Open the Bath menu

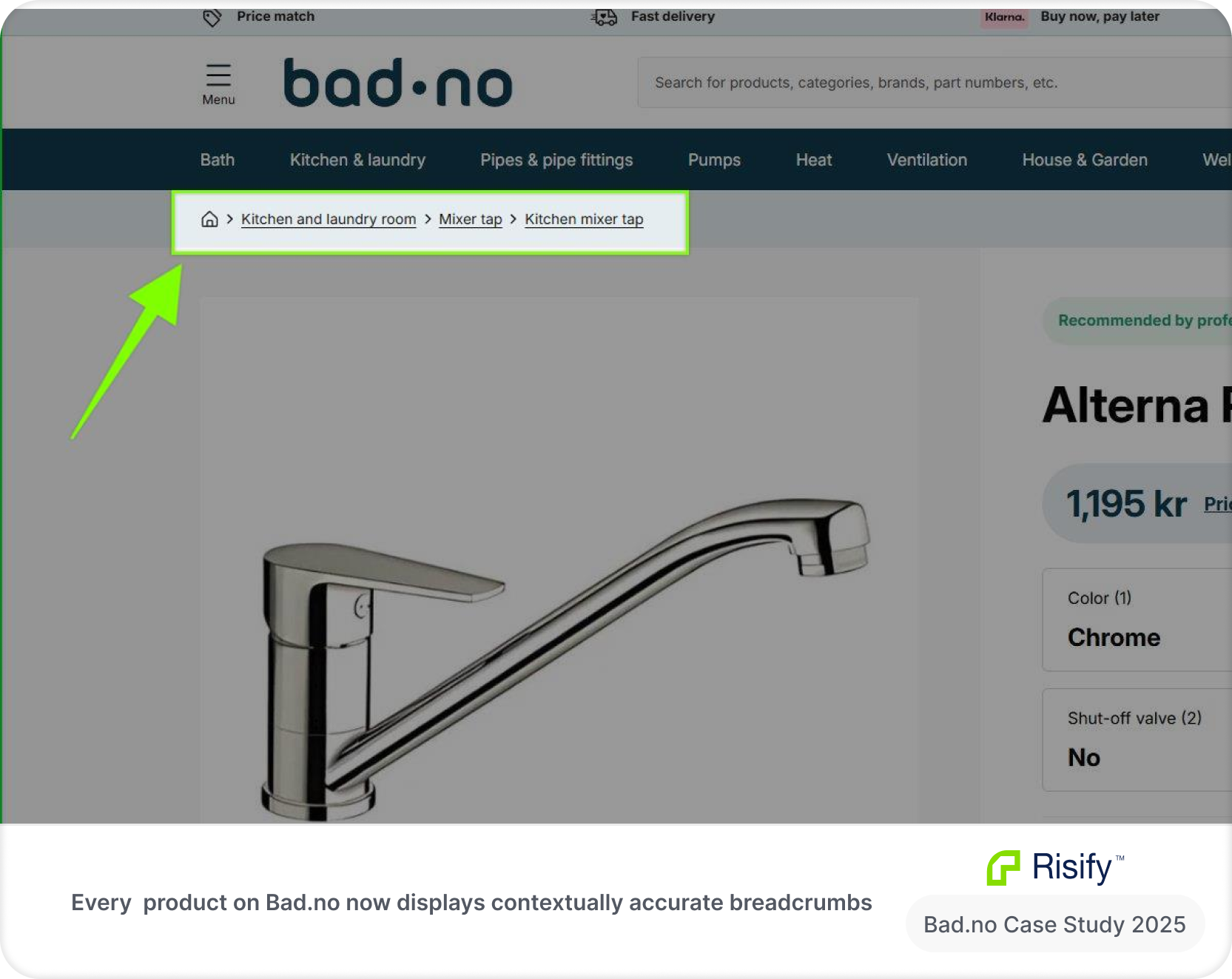218,160
